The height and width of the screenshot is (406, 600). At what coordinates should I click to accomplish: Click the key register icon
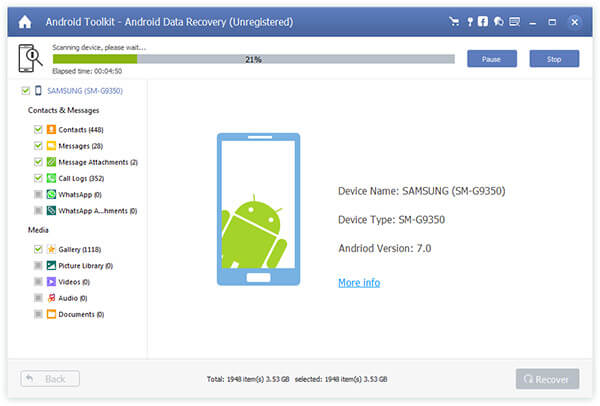click(x=469, y=20)
